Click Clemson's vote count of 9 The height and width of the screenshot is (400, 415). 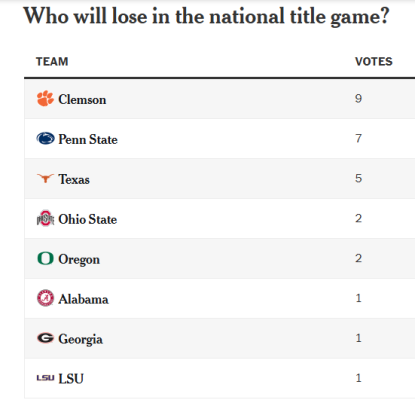[358, 98]
